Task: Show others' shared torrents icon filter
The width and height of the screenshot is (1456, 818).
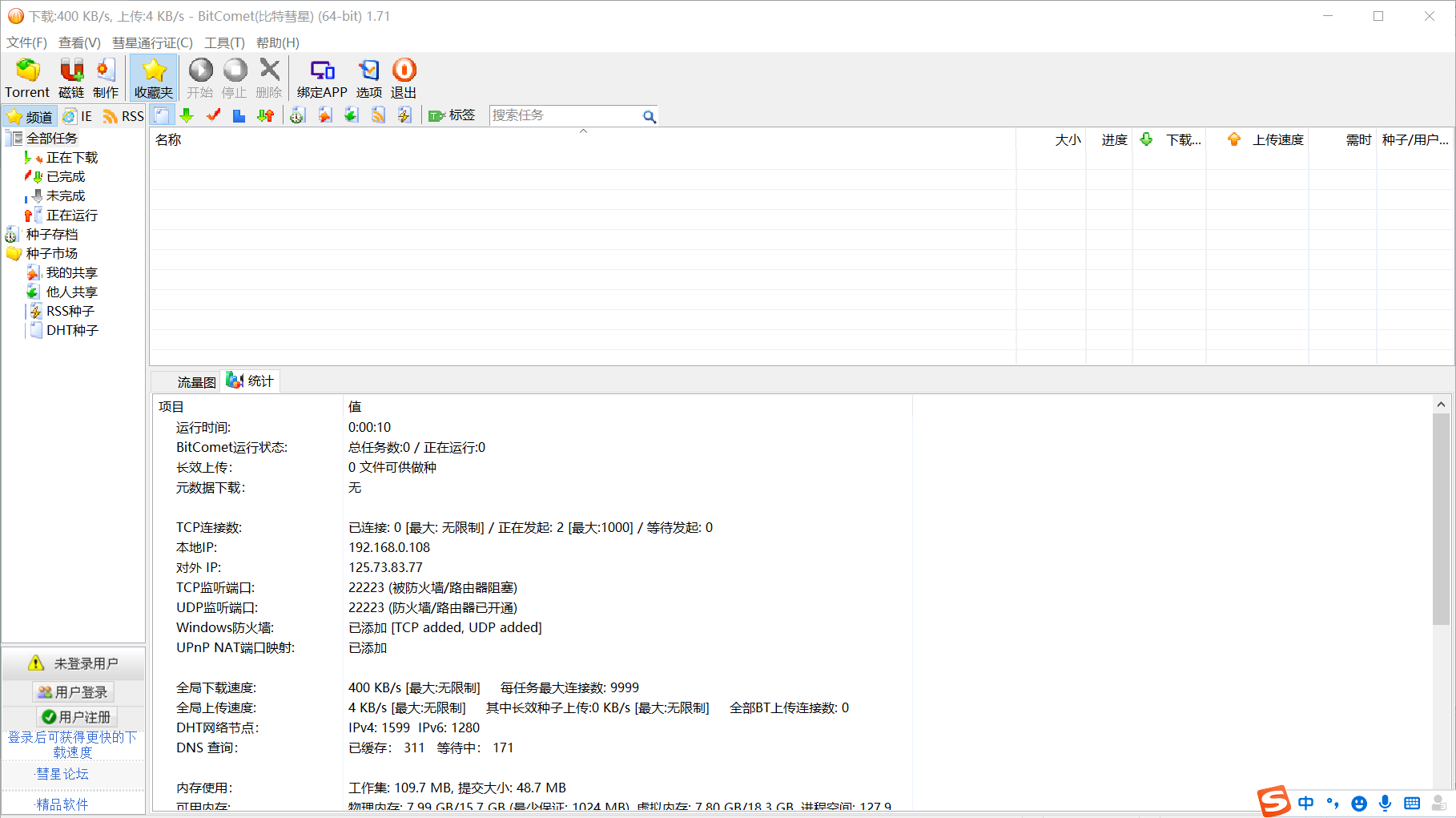Action: coord(351,115)
